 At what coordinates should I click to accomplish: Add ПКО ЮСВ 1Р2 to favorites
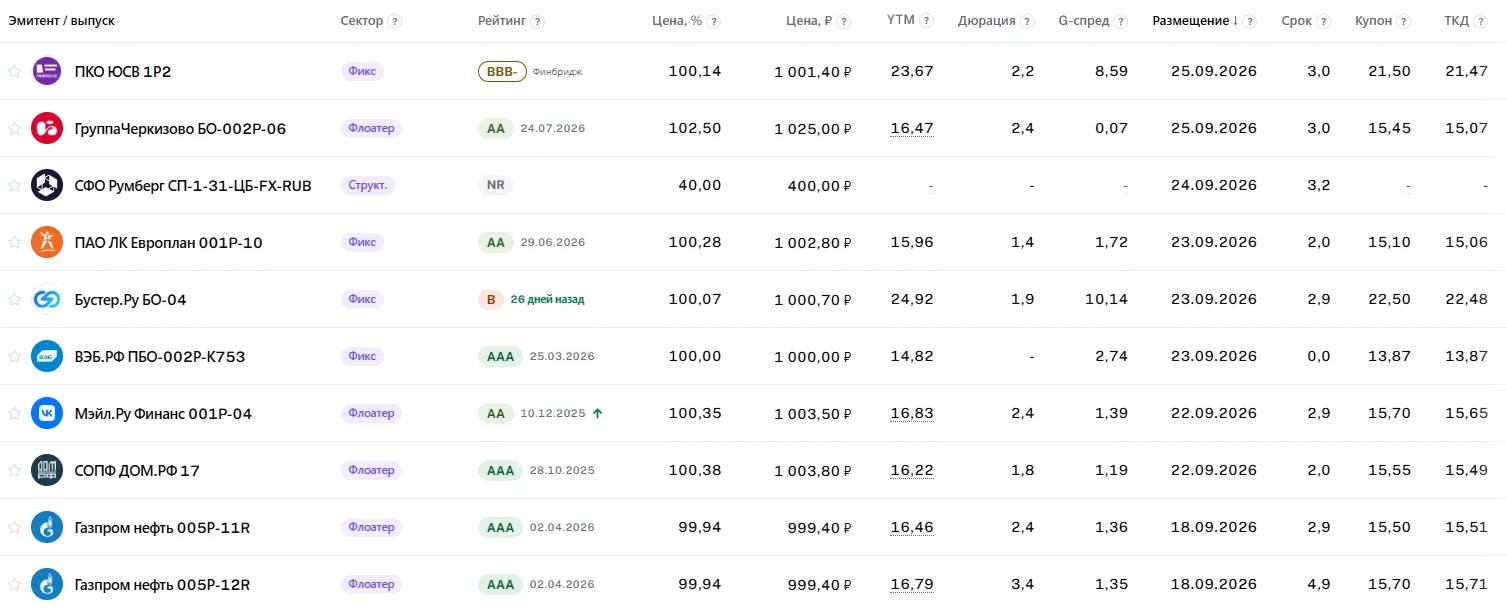coord(14,71)
